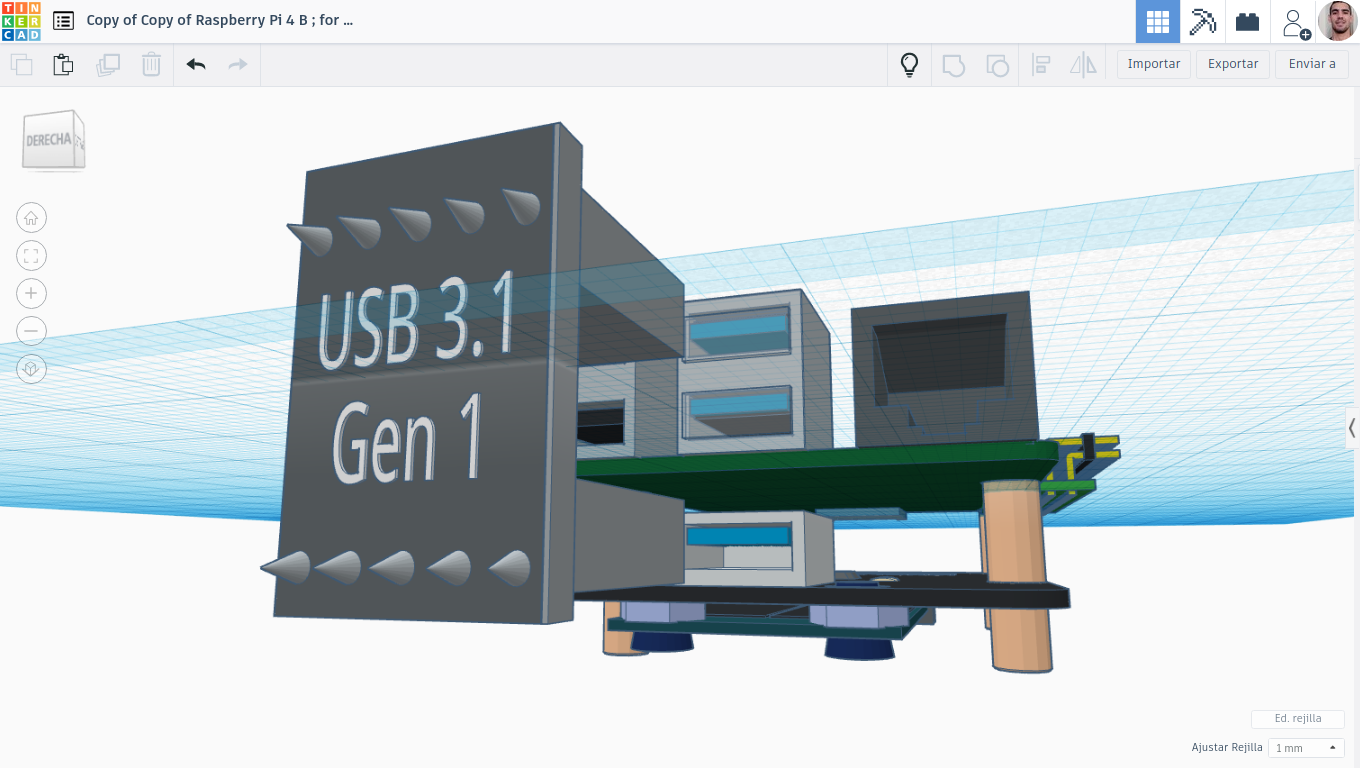
Task: Invite a collaborator with the add-person icon
Action: [1294, 22]
